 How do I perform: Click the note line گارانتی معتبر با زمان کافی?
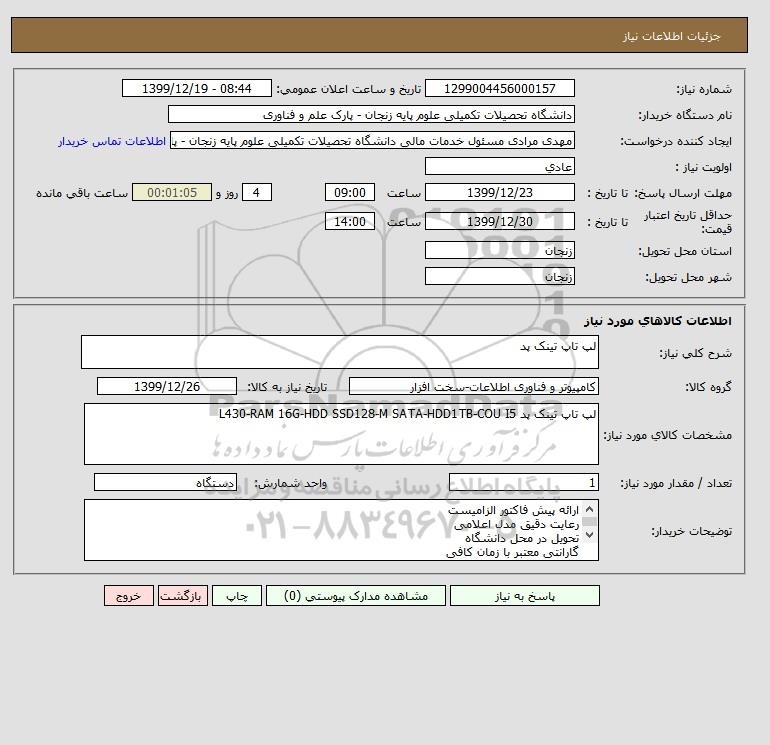pos(512,552)
